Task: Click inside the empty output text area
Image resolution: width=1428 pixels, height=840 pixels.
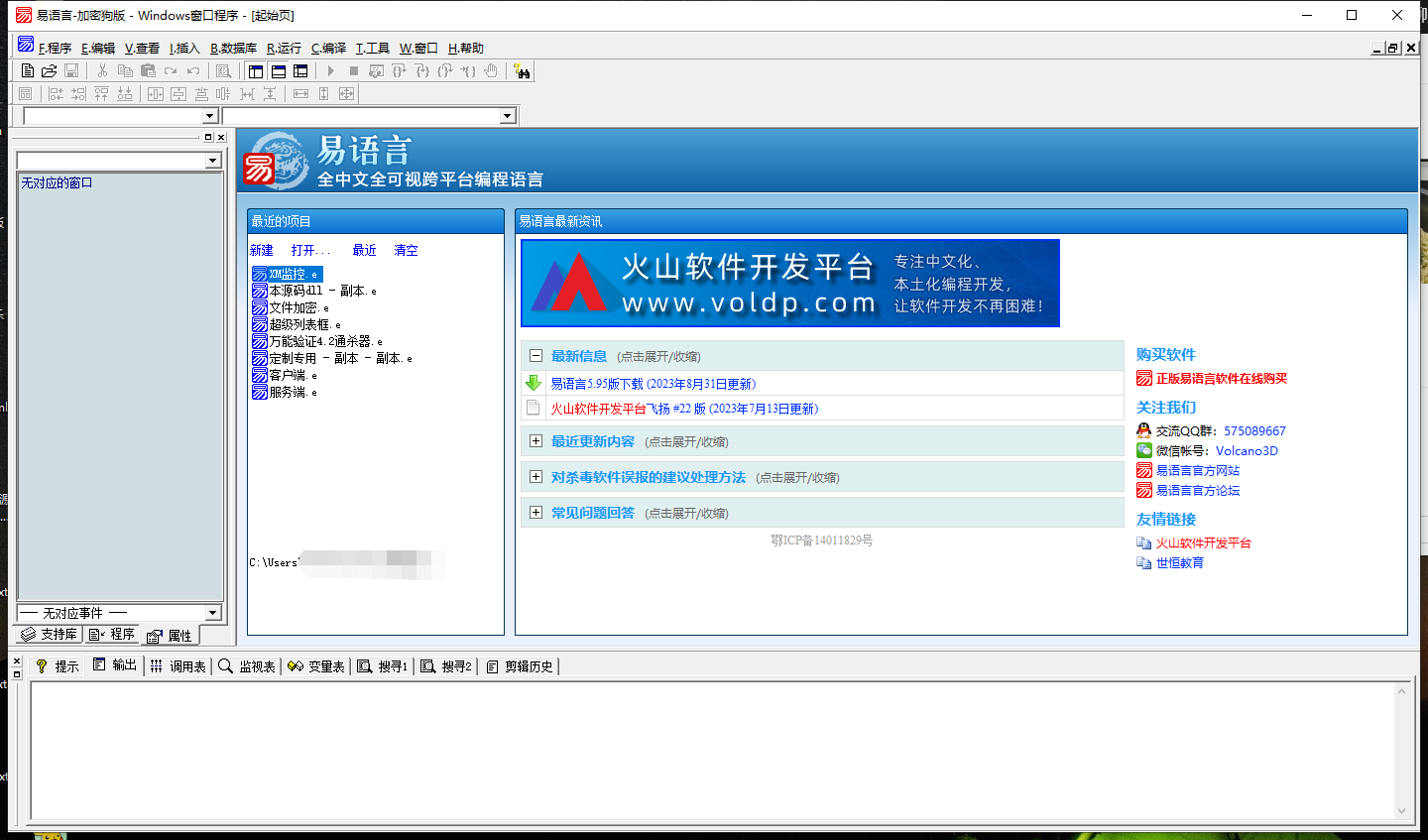Action: pos(712,750)
